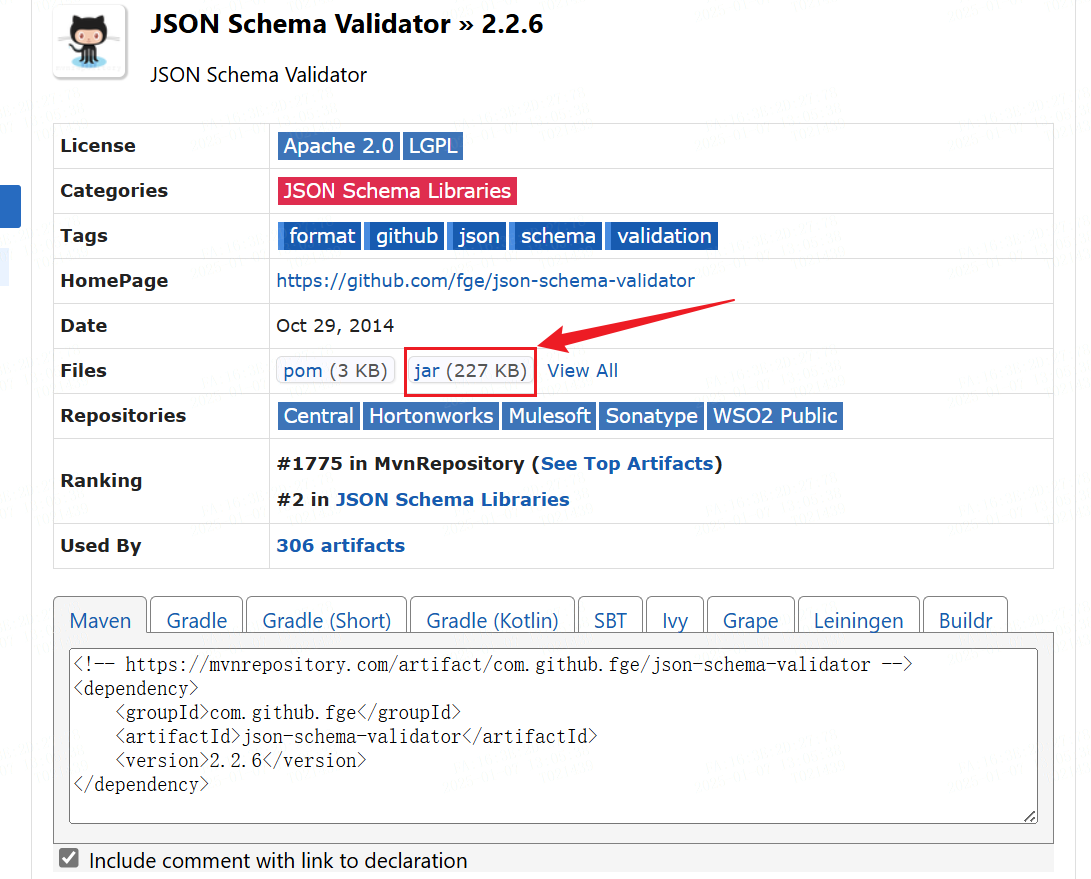The width and height of the screenshot is (1091, 879).
Task: Switch to the SBT tab
Action: pyautogui.click(x=610, y=615)
